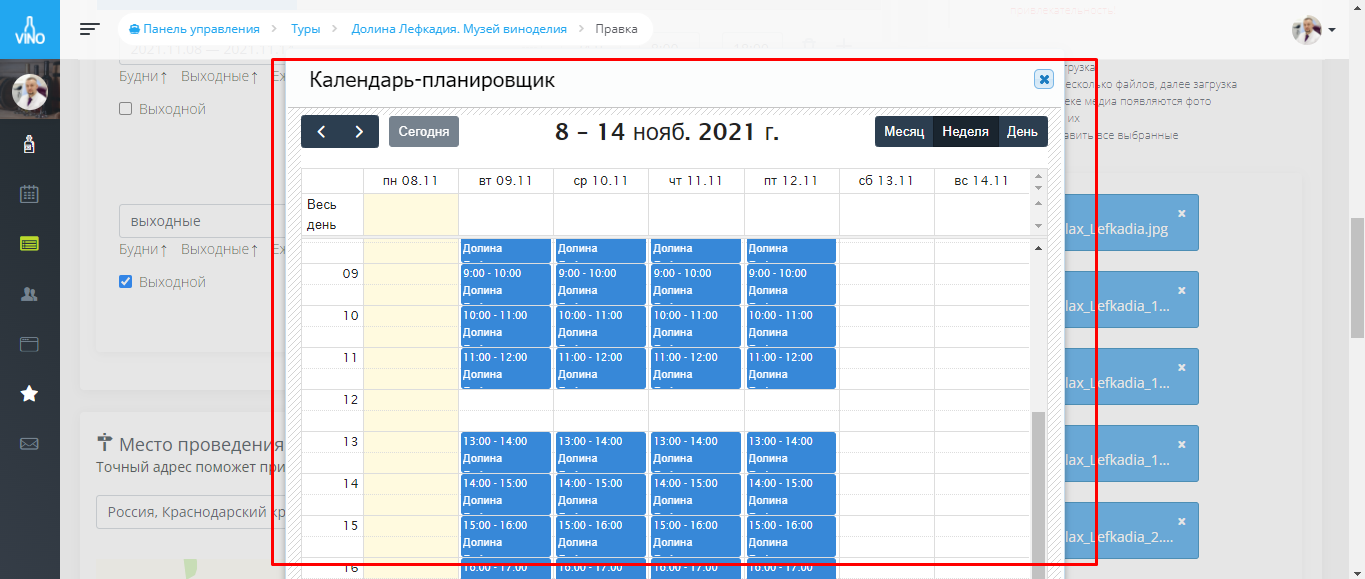Open the 14:00 - 15:00 event on пт 12.11

[791, 494]
